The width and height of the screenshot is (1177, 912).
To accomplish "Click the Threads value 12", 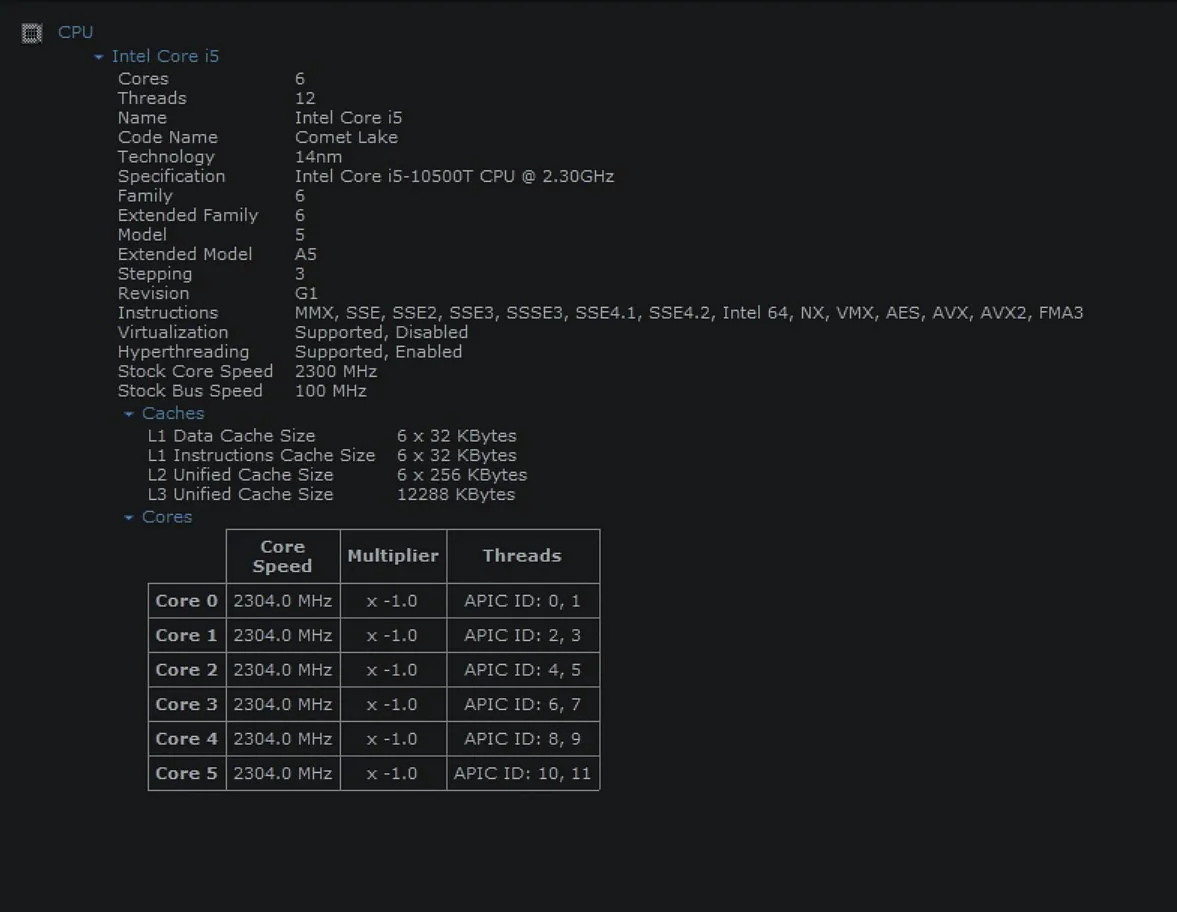I will click(305, 98).
